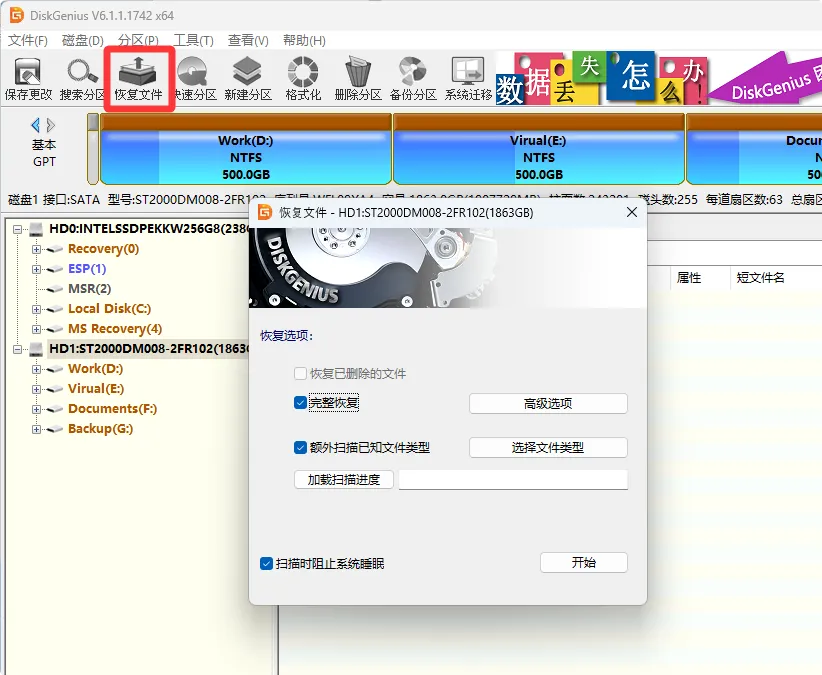Click the HD1 disk drive icon in tree

[x=36, y=349]
